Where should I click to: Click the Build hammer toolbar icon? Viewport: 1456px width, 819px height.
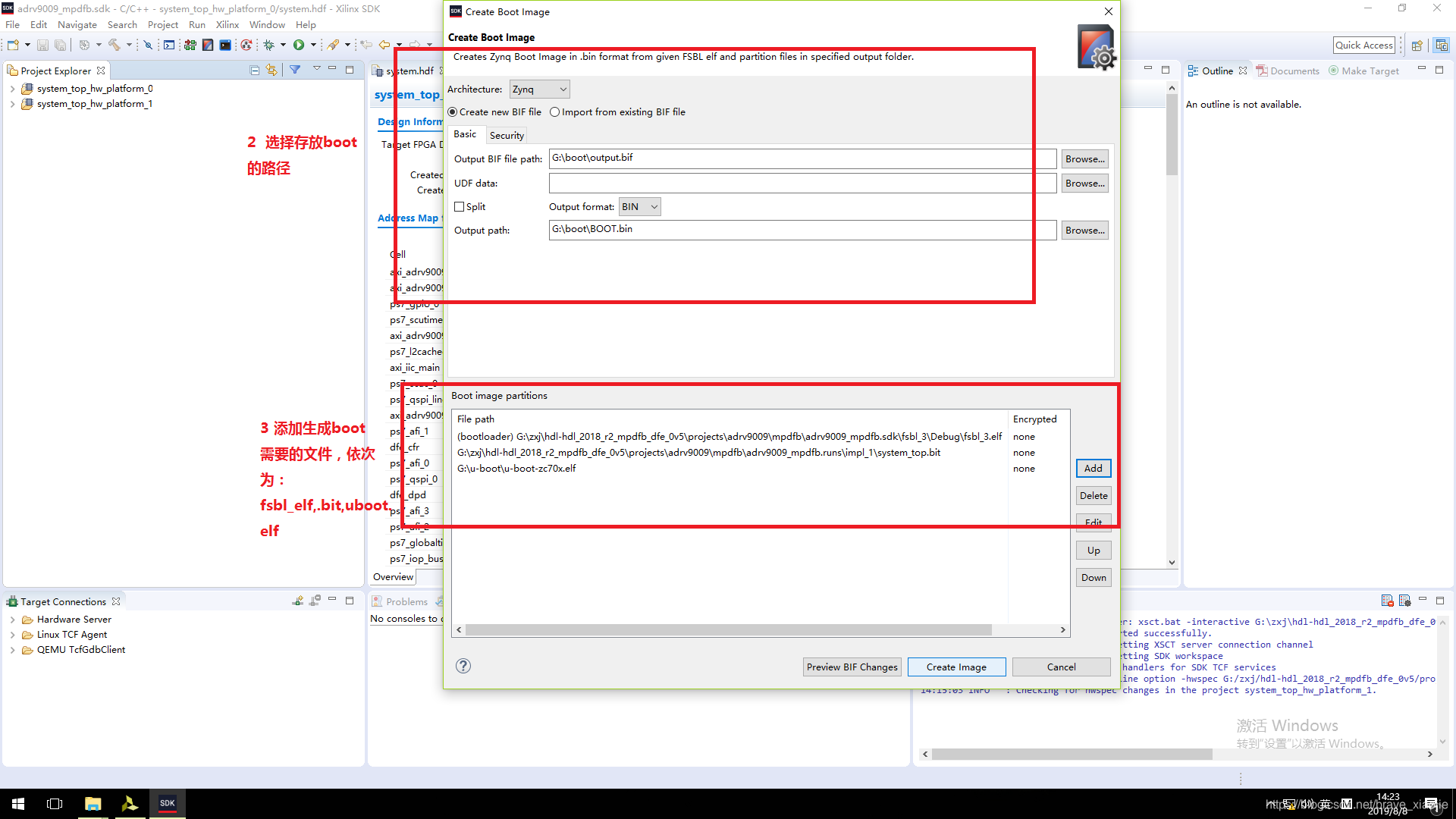[115, 45]
